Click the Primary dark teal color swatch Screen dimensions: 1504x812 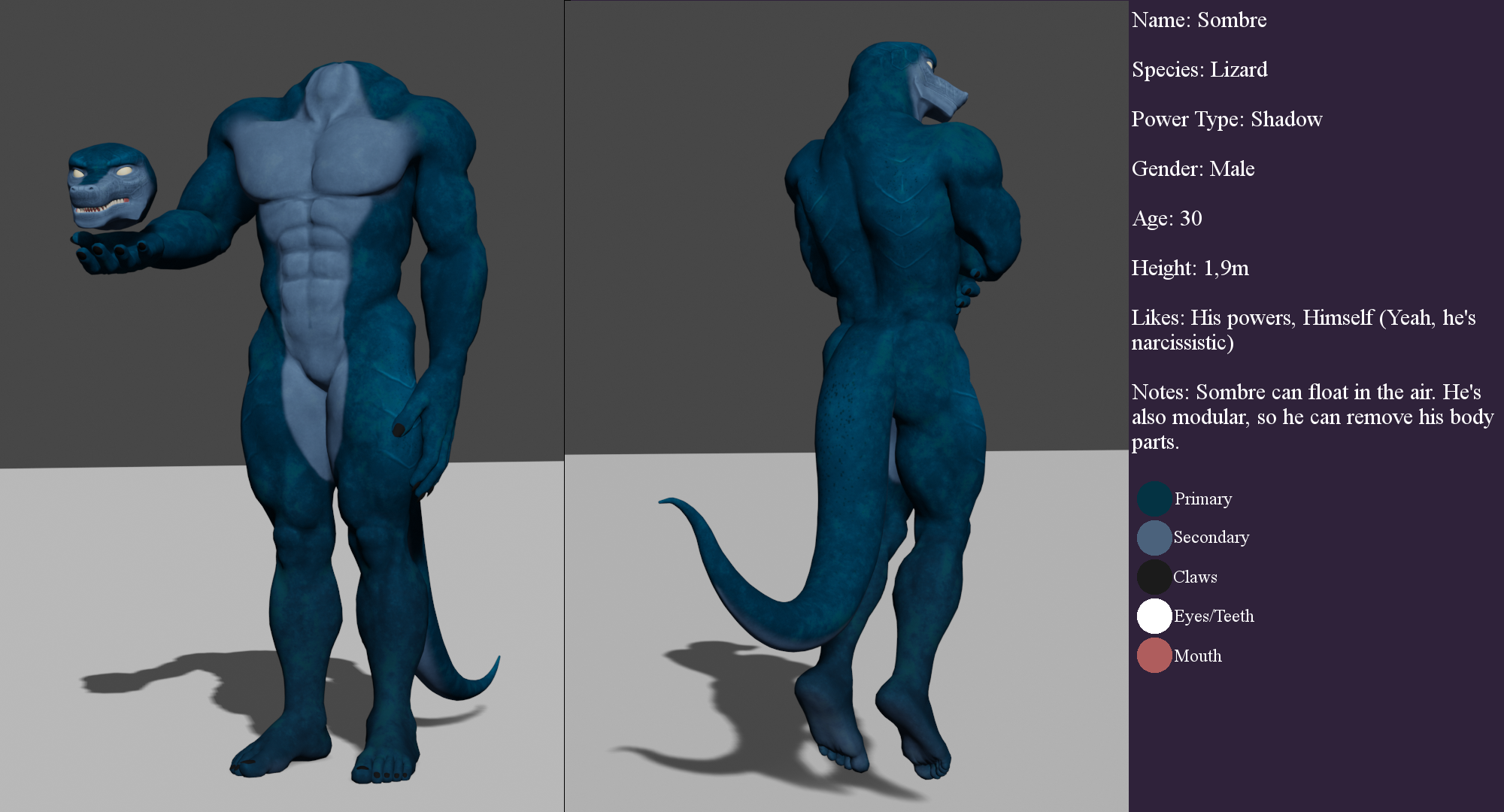[x=1154, y=499]
